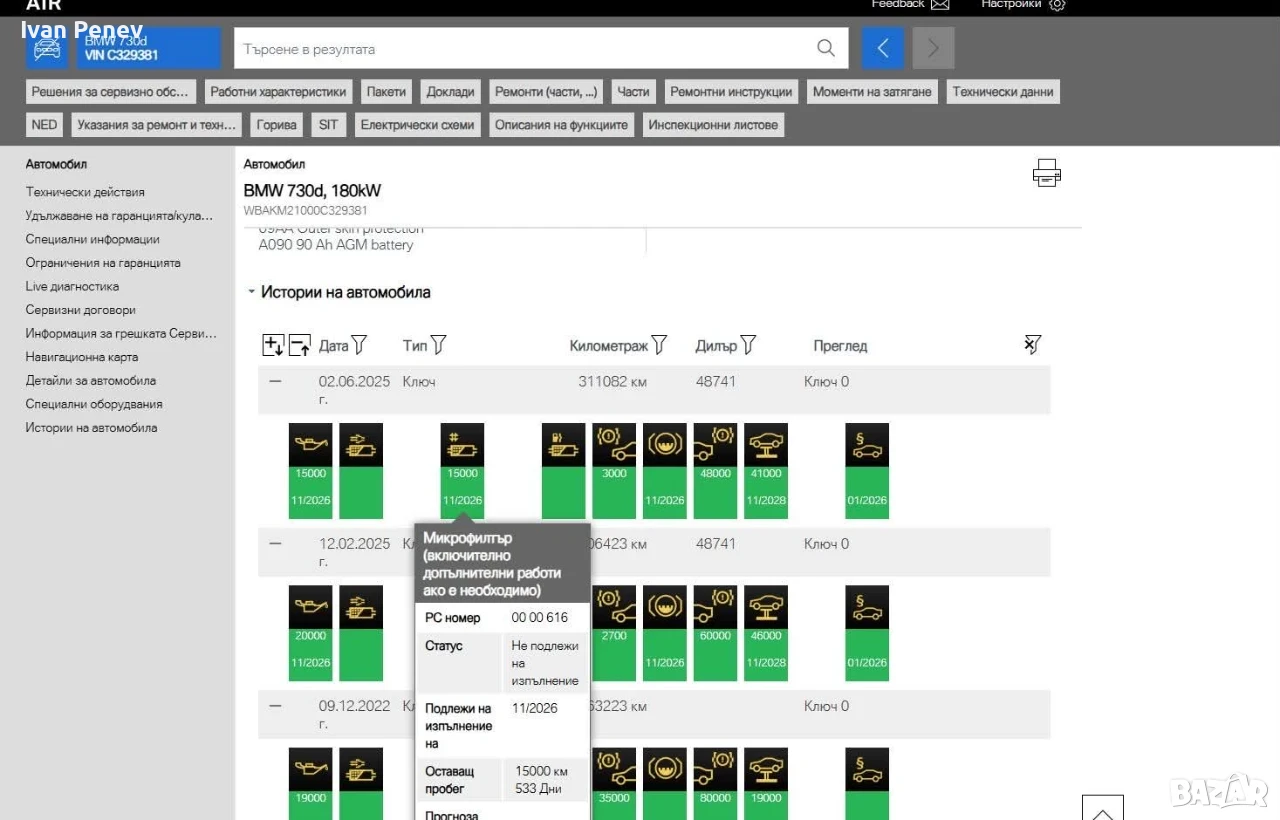The height and width of the screenshot is (820, 1280).
Task: Open Работни характеристики tab
Action: 278,92
